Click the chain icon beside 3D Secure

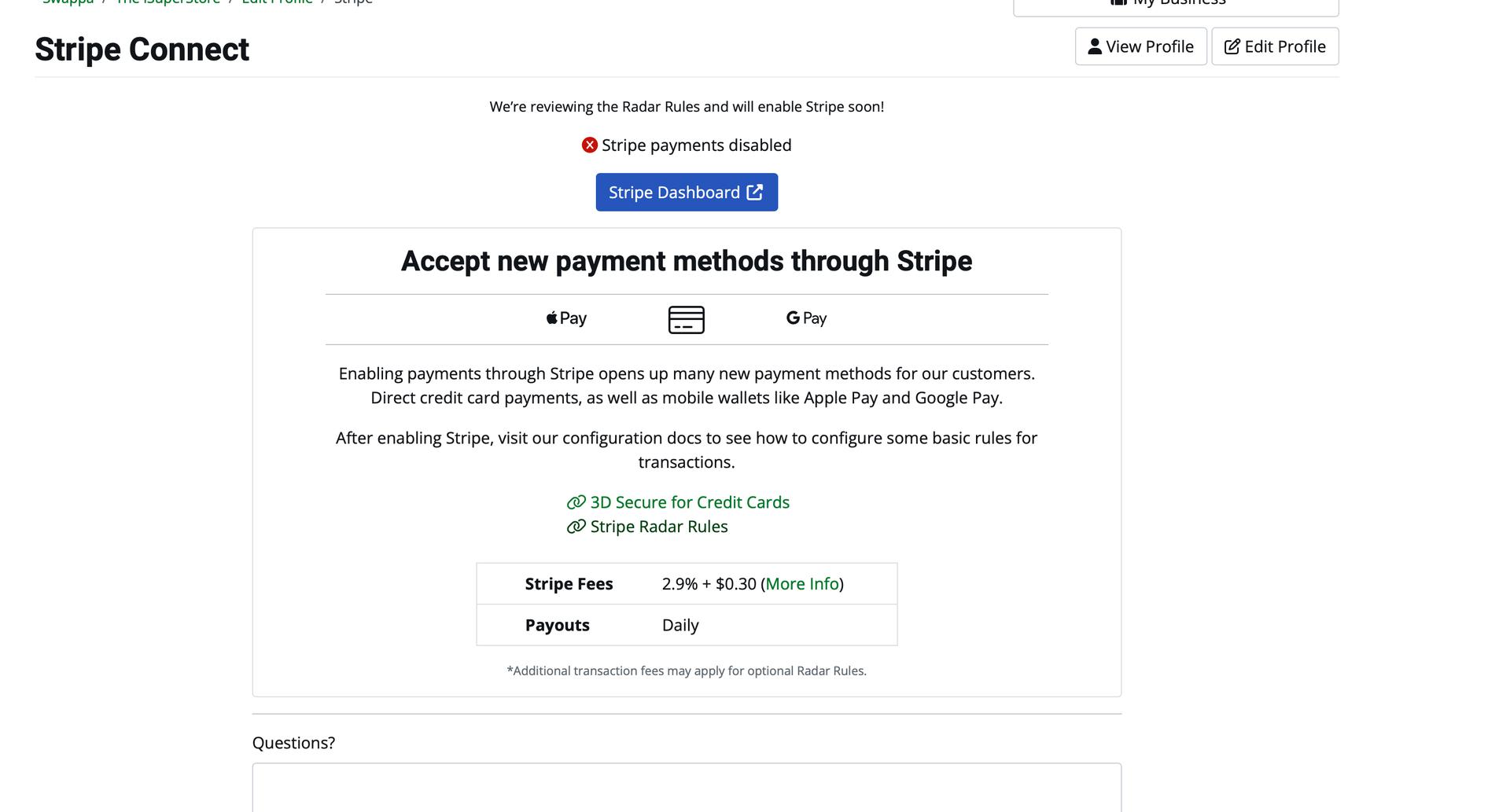576,502
